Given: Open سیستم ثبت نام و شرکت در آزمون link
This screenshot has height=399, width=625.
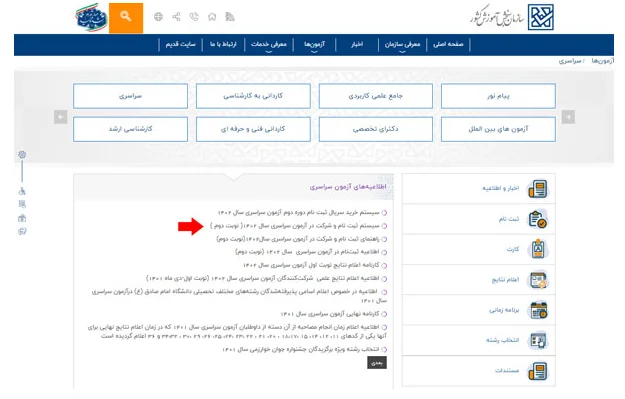Looking at the screenshot, I should click(295, 226).
